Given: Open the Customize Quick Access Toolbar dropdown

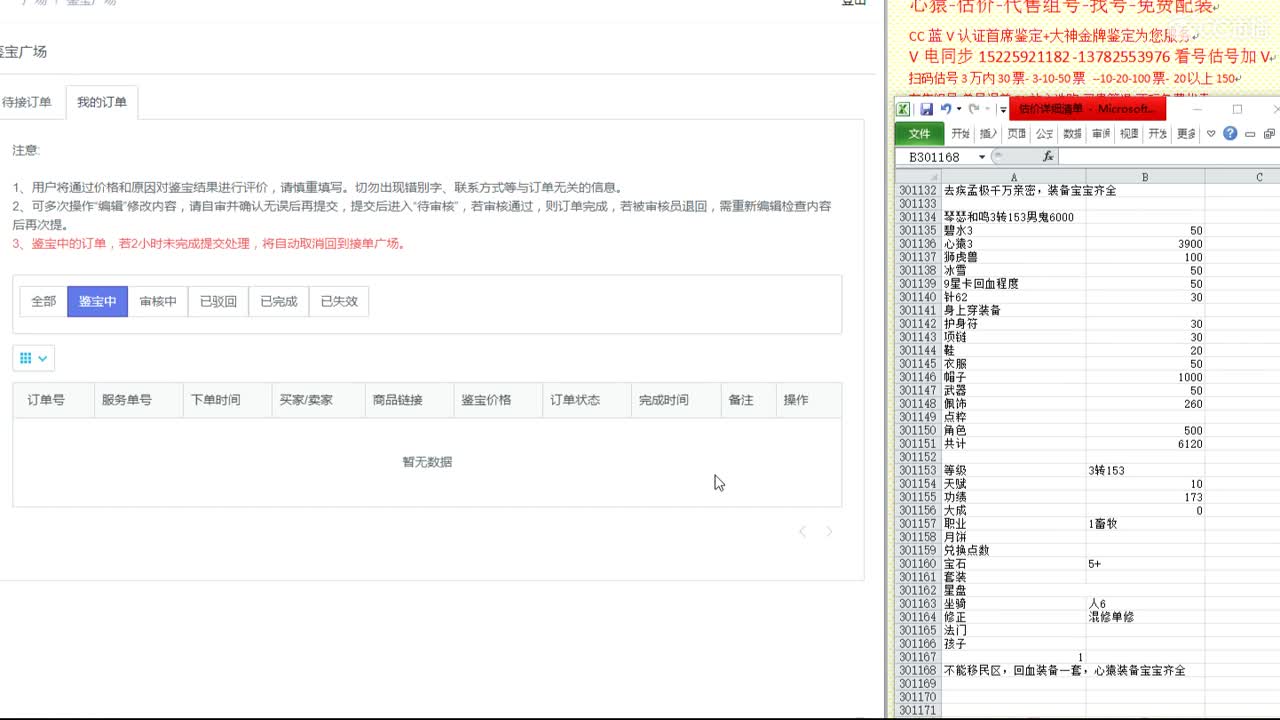Looking at the screenshot, I should coord(1002,110).
